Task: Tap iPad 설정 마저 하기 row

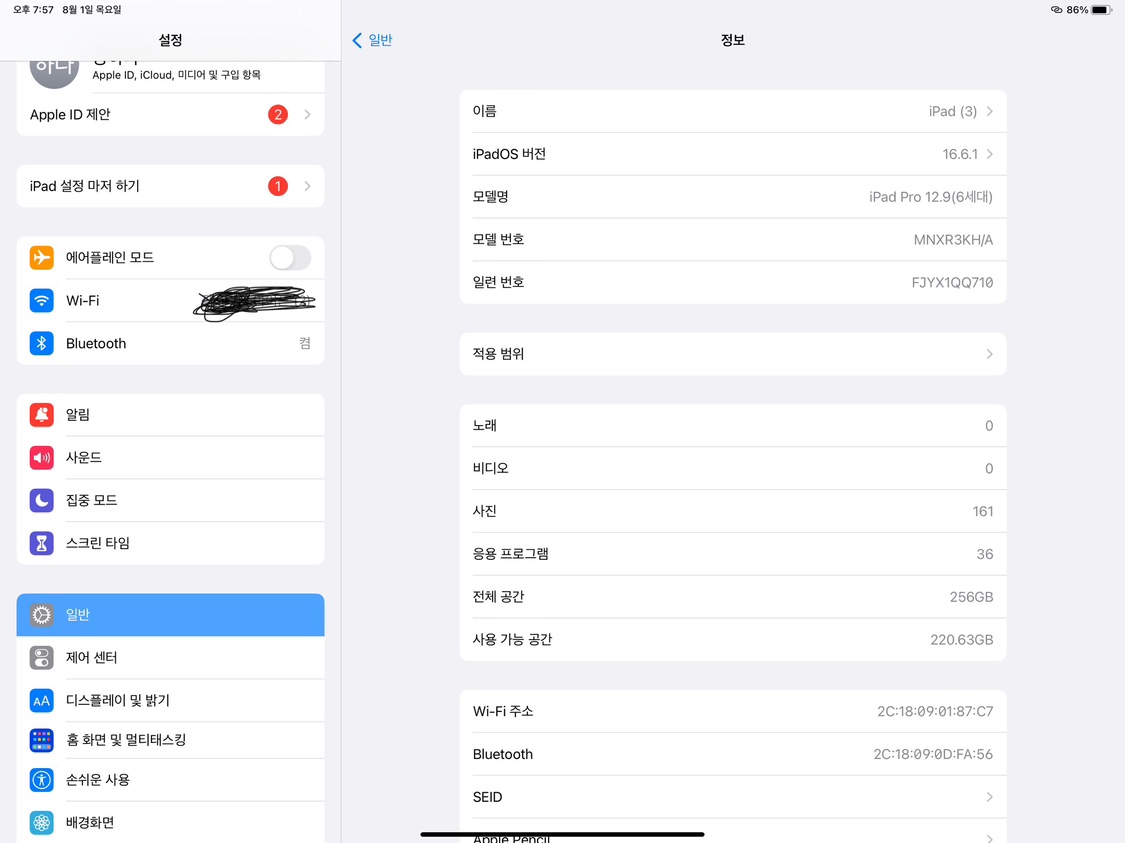Action: [x=170, y=186]
